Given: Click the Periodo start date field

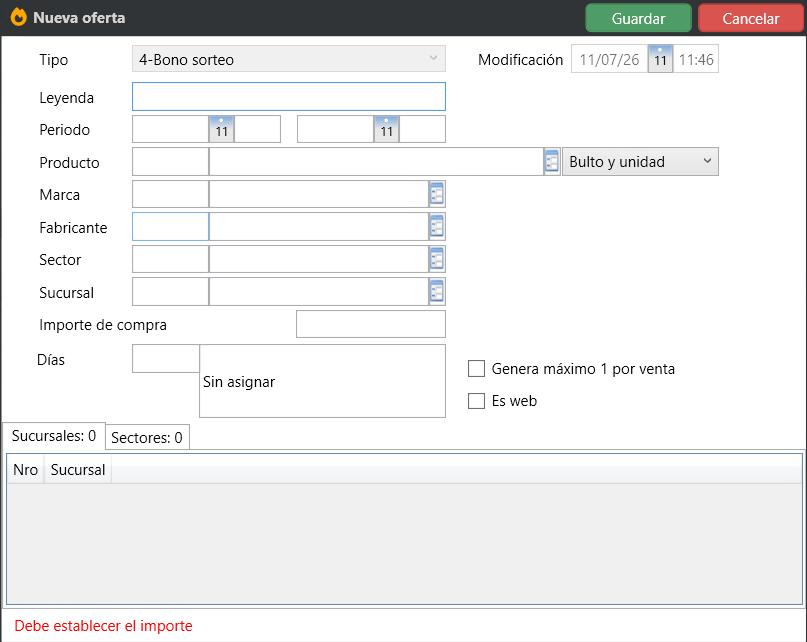Looking at the screenshot, I should [x=170, y=129].
